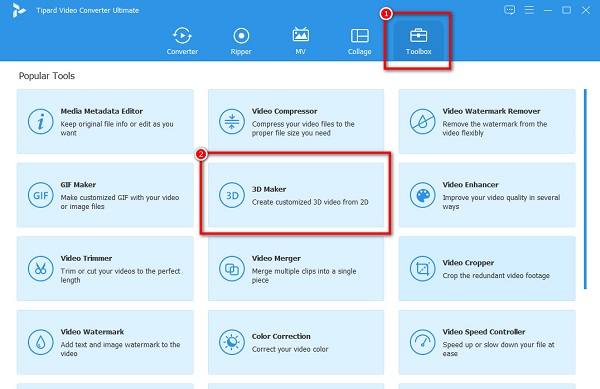Screen dimensions: 600x389
Task: Open GIF Maker via its GIF icon
Action: (x=41, y=195)
